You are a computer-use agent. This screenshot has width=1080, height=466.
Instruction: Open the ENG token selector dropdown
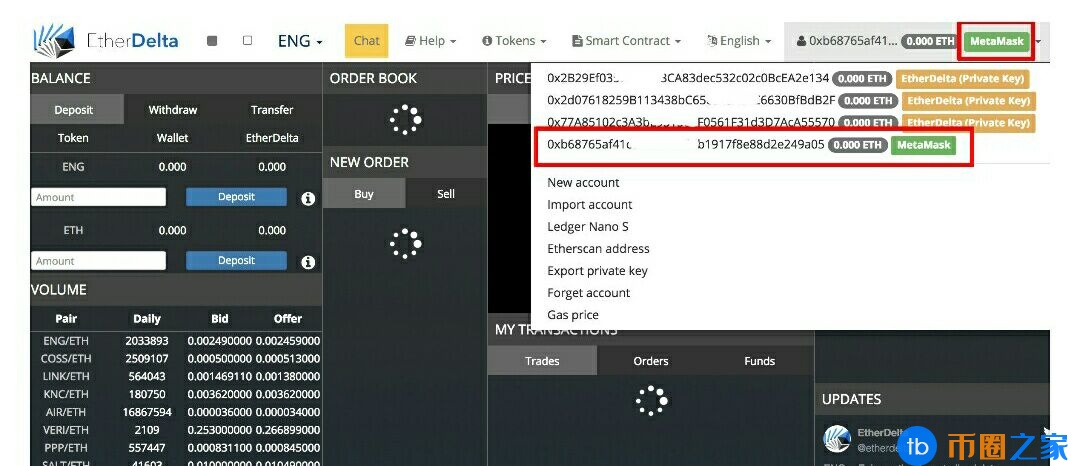[x=300, y=41]
